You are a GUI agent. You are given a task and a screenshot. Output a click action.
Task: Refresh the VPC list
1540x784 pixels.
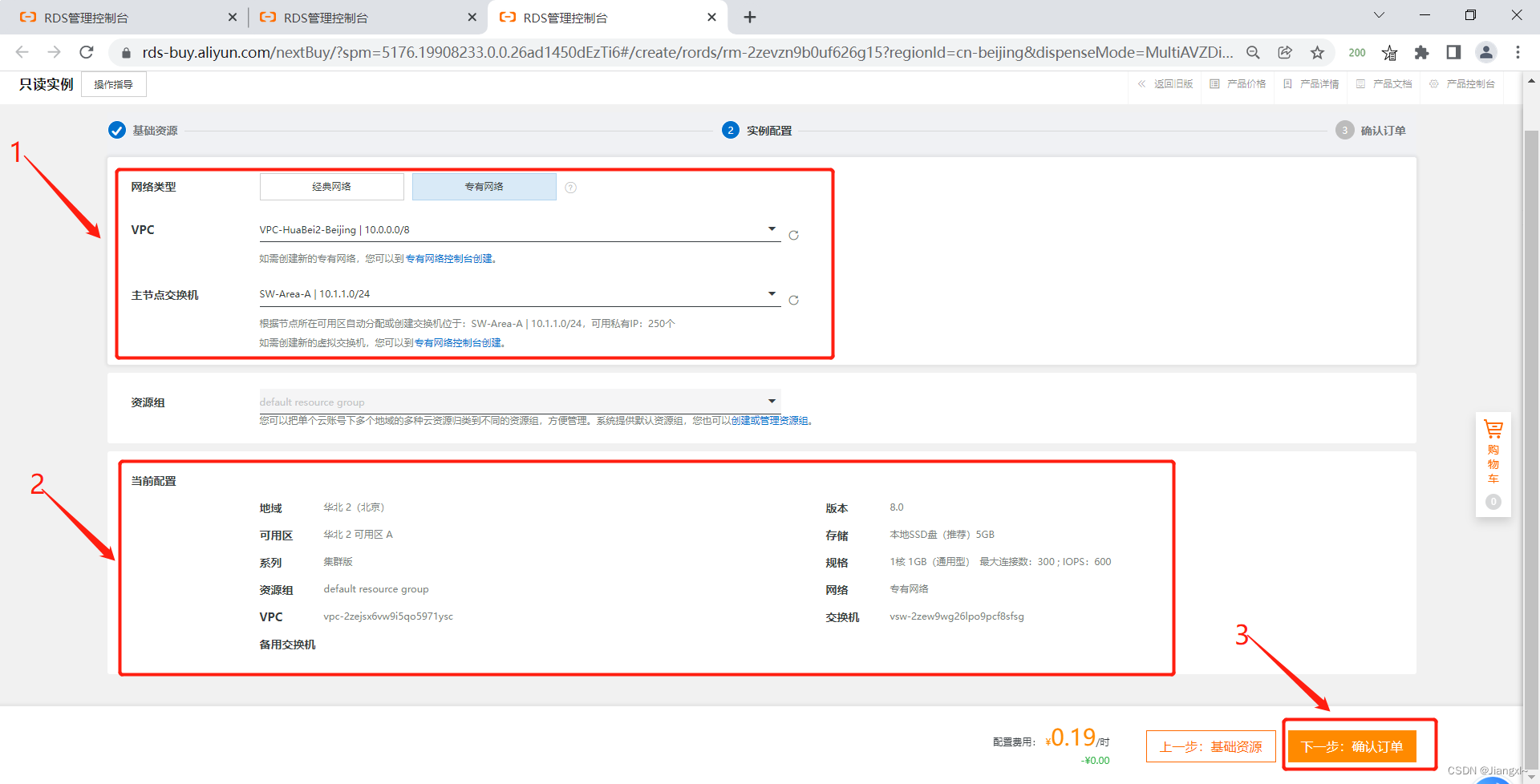[793, 236]
